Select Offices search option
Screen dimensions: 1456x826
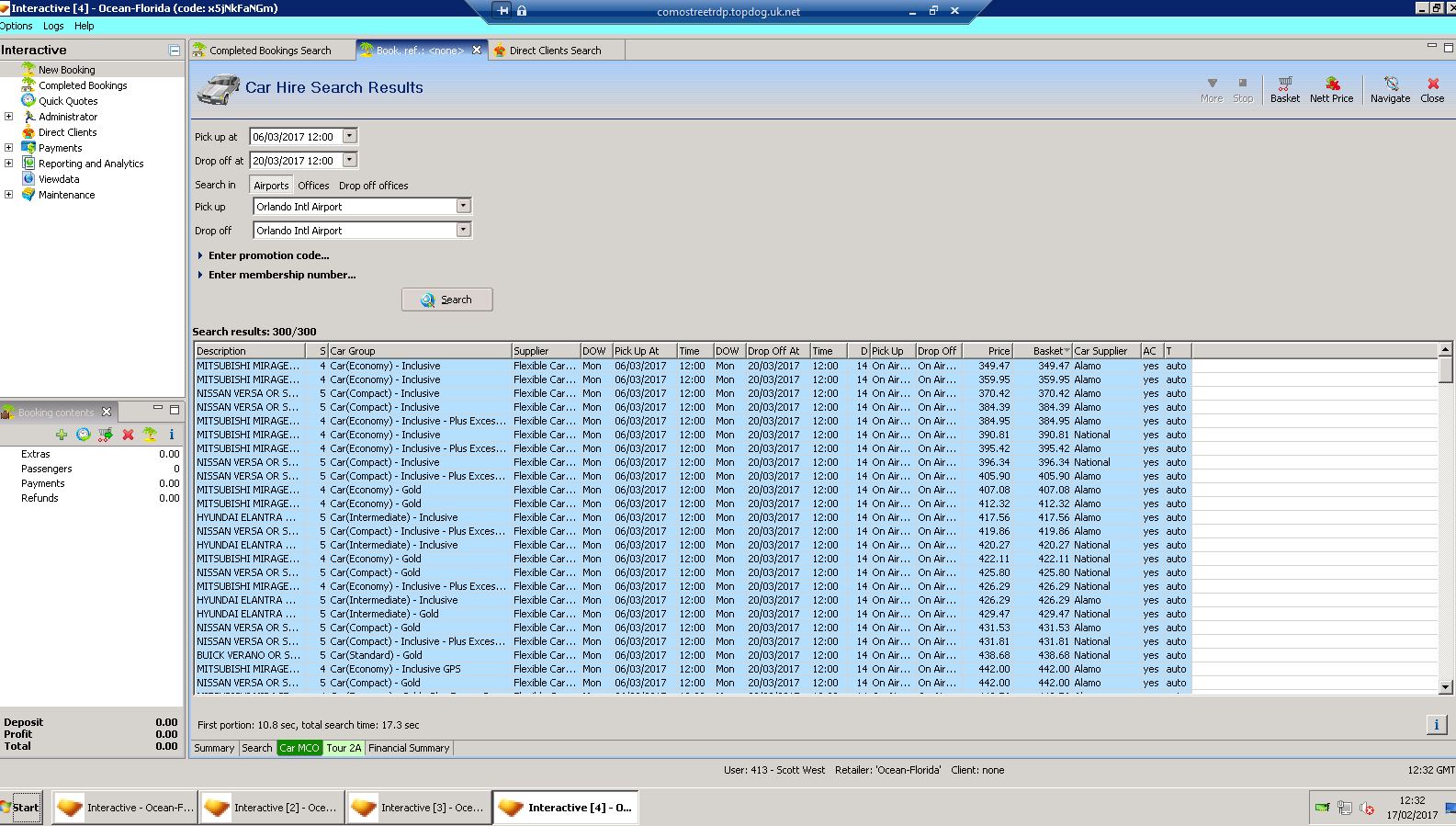[x=313, y=186]
